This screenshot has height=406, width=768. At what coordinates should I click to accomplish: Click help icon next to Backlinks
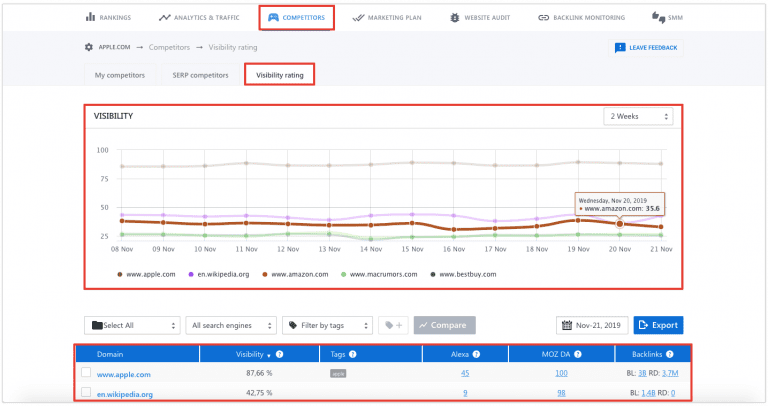(670, 354)
